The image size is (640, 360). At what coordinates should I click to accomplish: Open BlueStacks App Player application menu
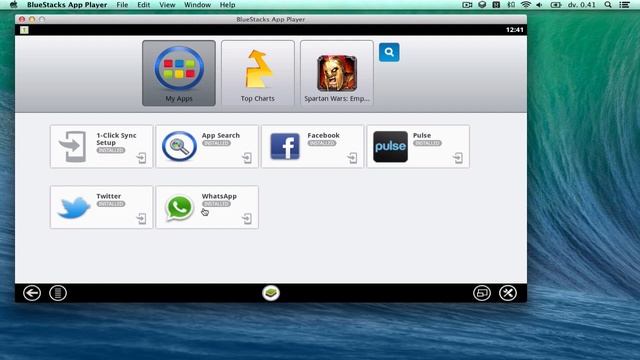(x=67, y=5)
